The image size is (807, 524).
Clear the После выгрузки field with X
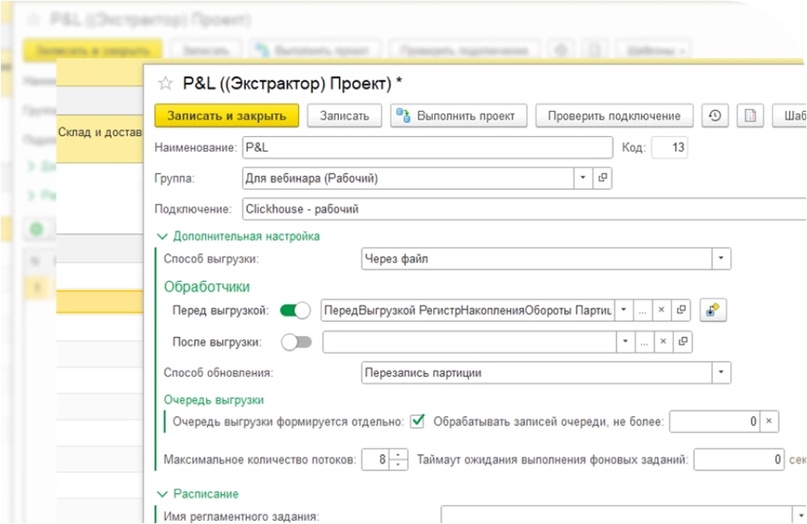tap(661, 342)
